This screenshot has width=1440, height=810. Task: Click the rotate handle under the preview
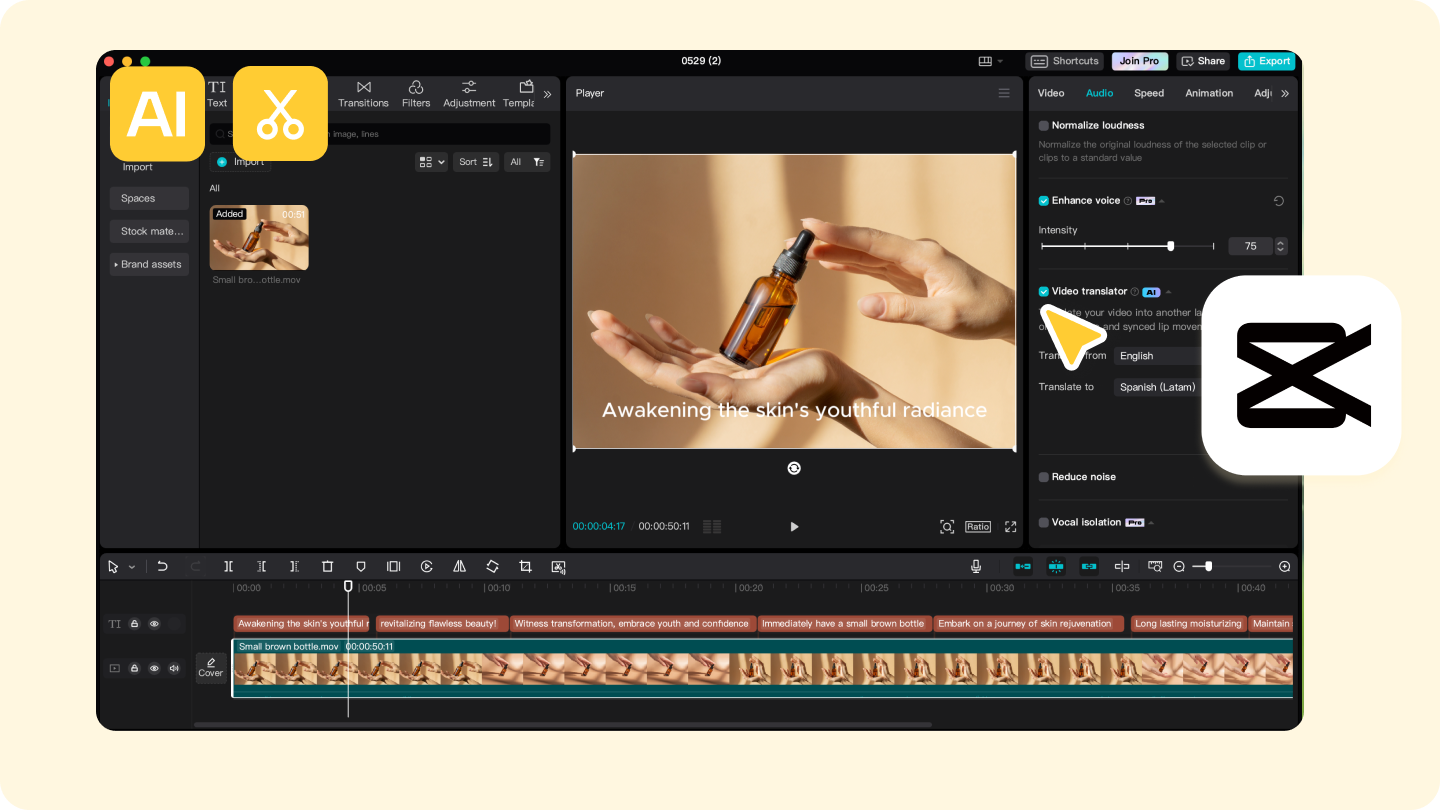[794, 468]
